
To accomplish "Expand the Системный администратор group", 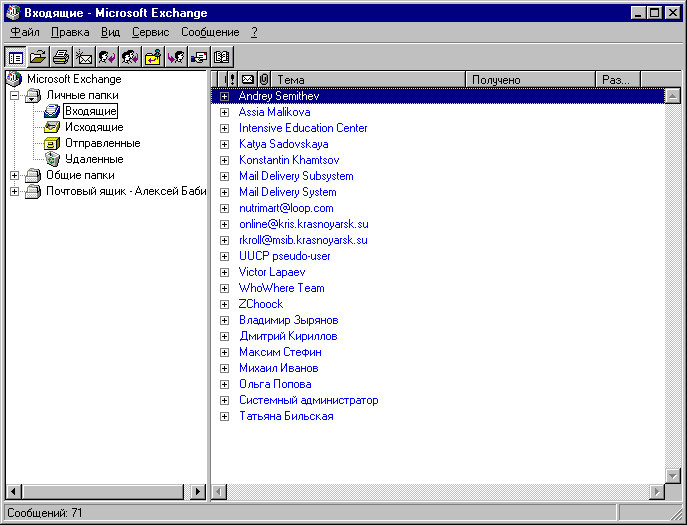I will point(224,401).
